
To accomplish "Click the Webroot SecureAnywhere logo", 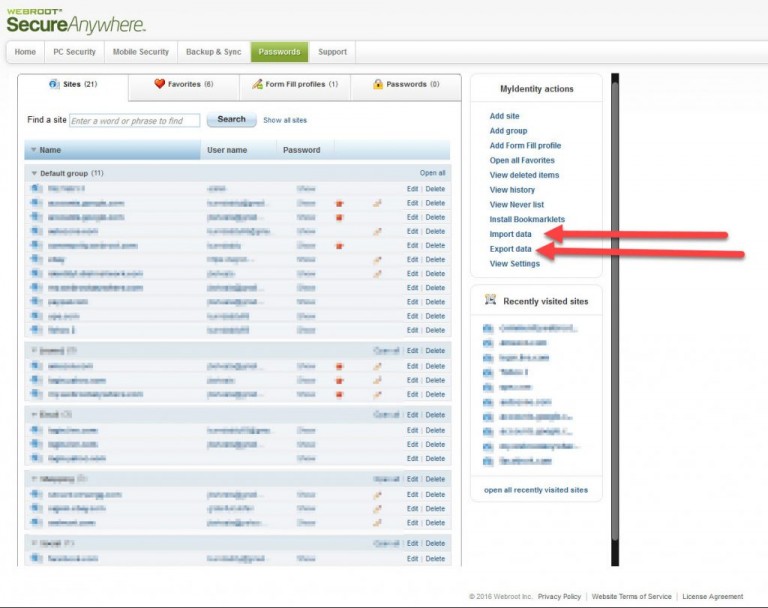I will tap(75, 19).
